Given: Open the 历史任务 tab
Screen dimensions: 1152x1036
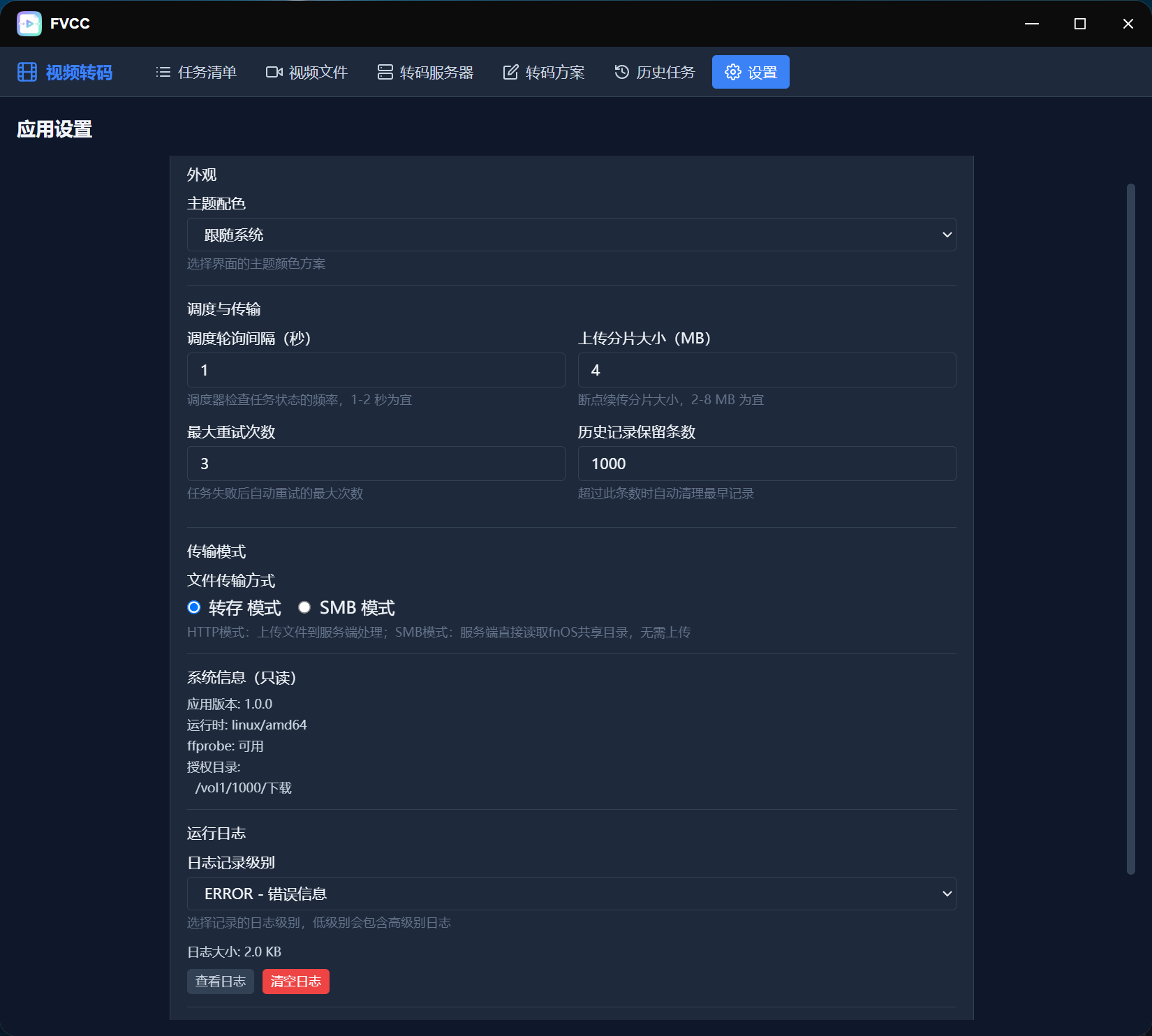Looking at the screenshot, I should click(x=655, y=72).
